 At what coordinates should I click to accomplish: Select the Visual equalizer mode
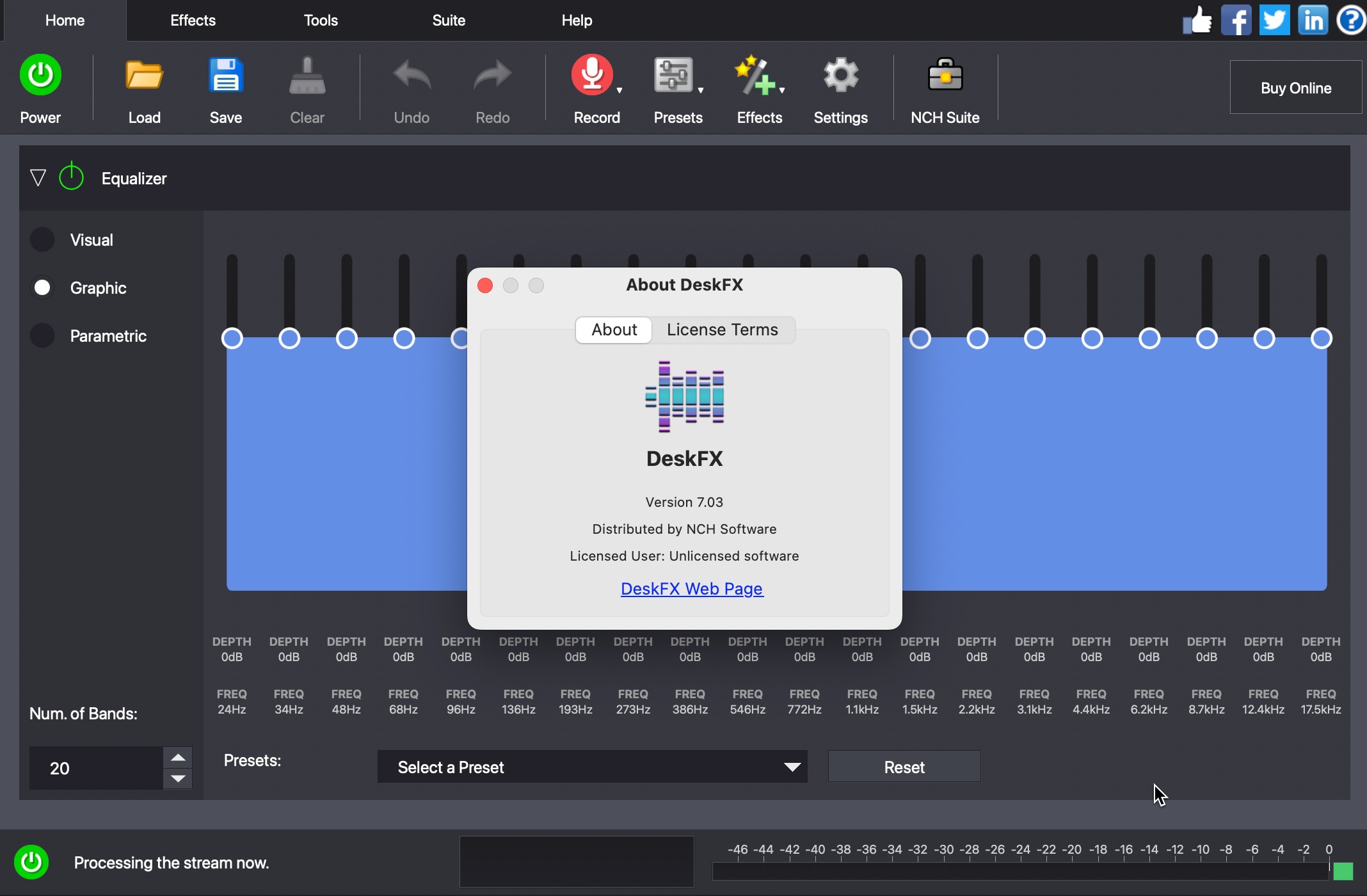pos(43,239)
